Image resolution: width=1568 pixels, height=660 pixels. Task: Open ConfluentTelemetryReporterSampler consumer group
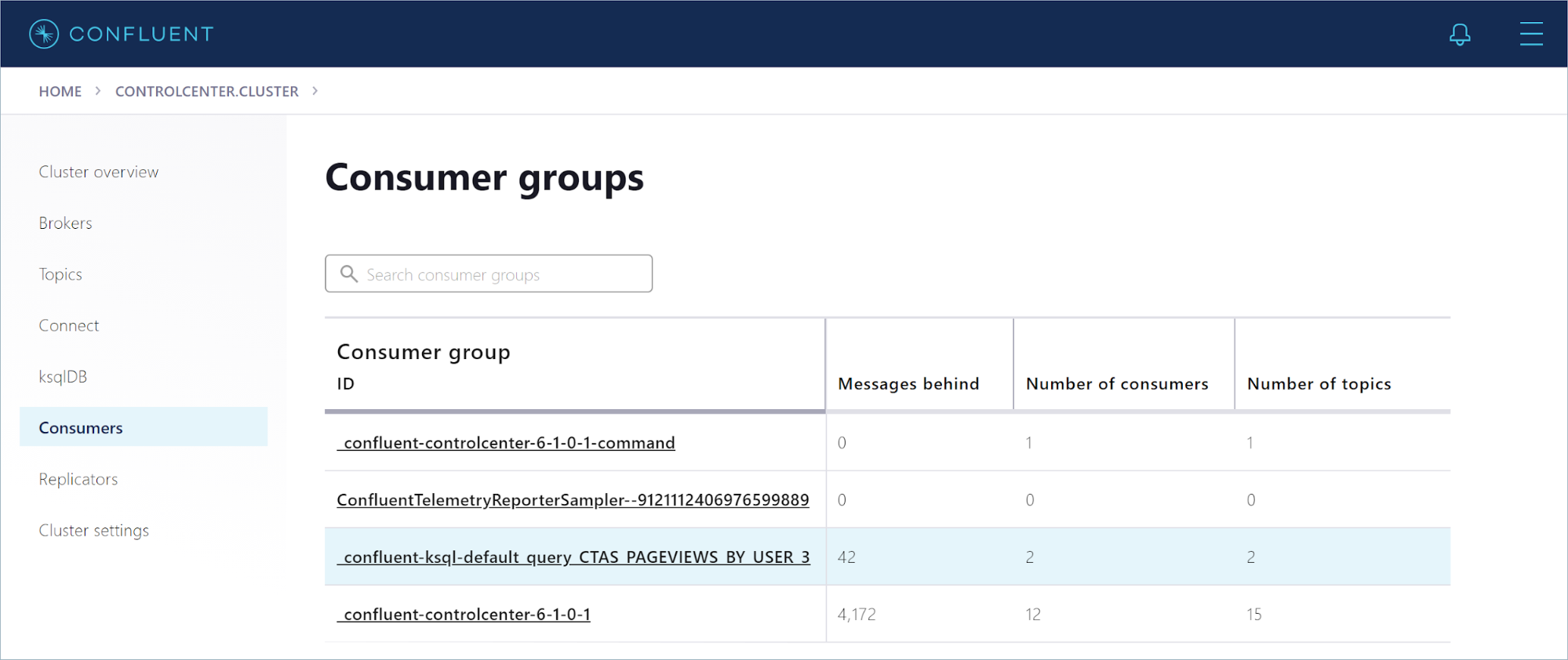[573, 500]
